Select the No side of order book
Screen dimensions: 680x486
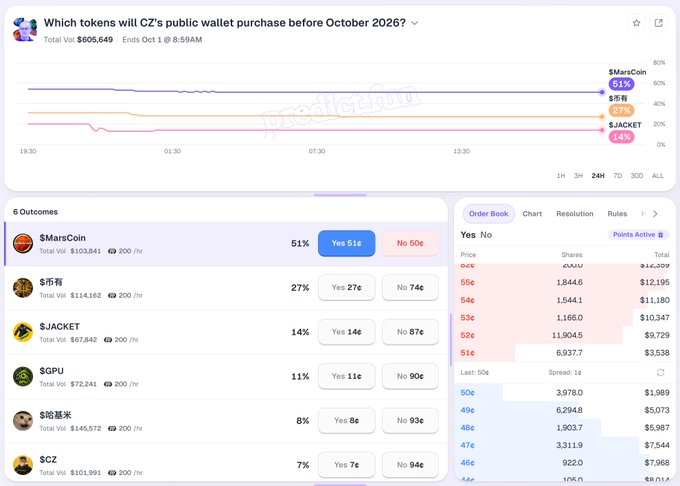point(486,235)
